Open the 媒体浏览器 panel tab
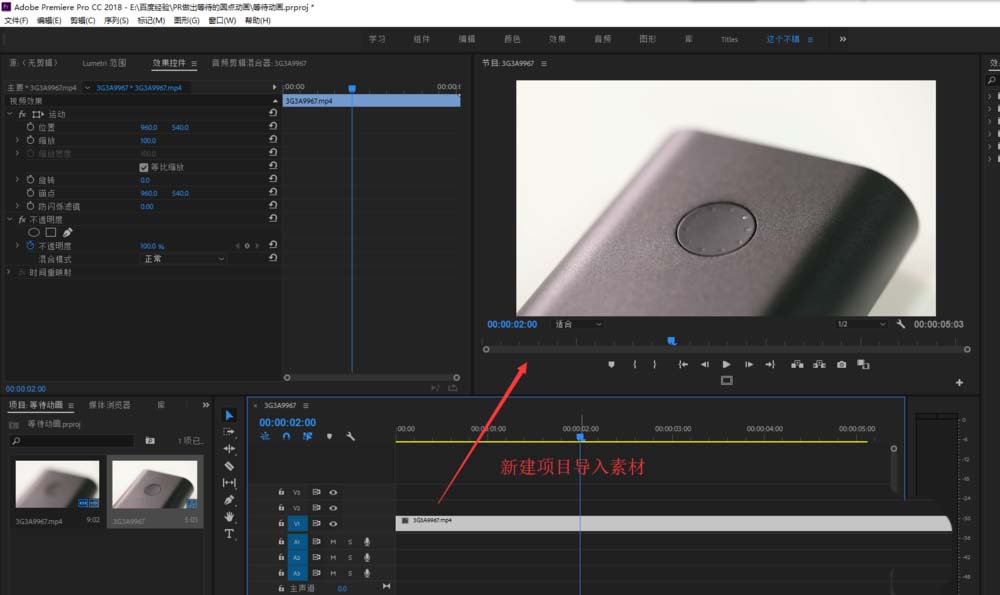Viewport: 1000px width, 595px height. coord(109,405)
